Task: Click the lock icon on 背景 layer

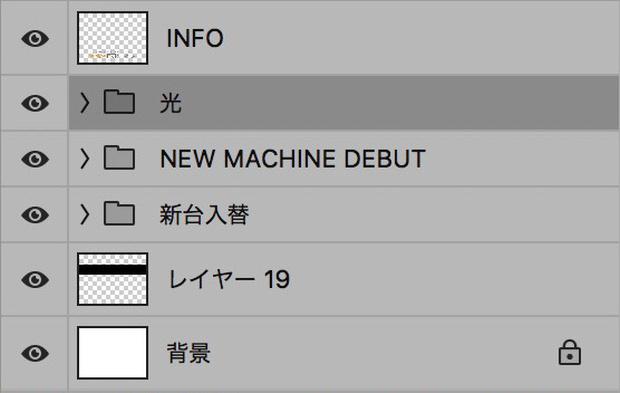Action: pos(569,352)
